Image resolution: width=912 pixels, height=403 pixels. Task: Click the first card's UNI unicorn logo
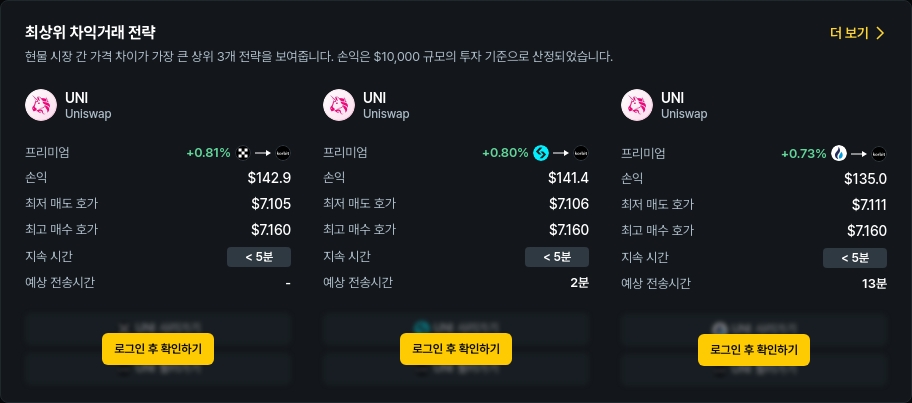41,105
